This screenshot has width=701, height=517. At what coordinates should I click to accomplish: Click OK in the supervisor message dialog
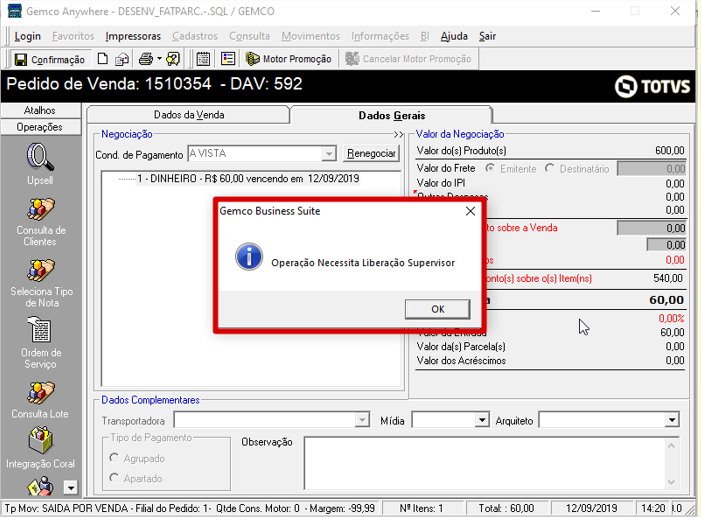(x=438, y=309)
